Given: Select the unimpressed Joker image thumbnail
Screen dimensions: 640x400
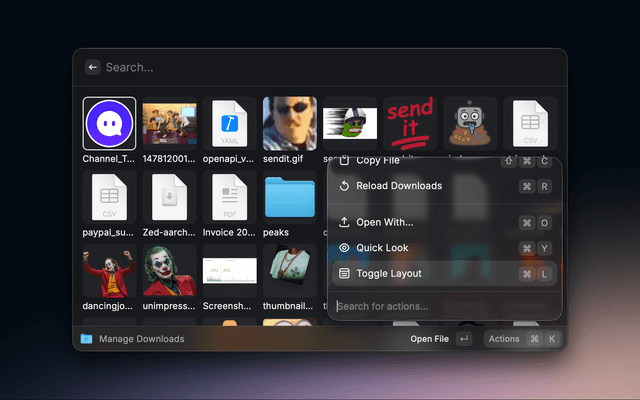Looking at the screenshot, I should pos(169,270).
